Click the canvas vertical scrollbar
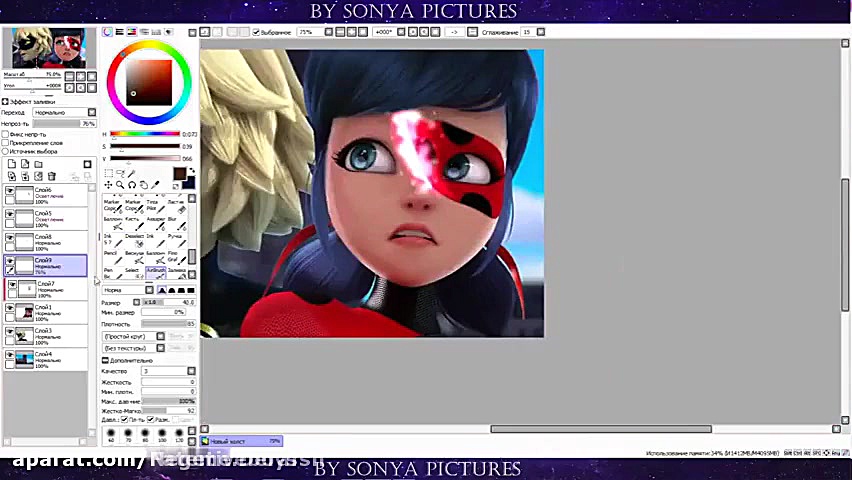Viewport: 852px width, 480px height. (845, 245)
